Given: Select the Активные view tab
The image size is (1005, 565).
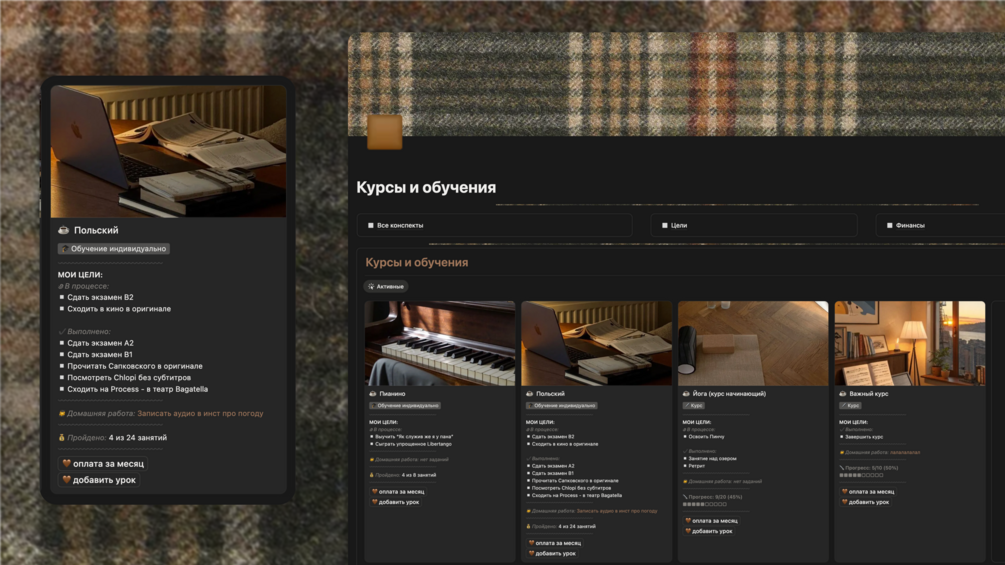Looking at the screenshot, I should [x=386, y=286].
